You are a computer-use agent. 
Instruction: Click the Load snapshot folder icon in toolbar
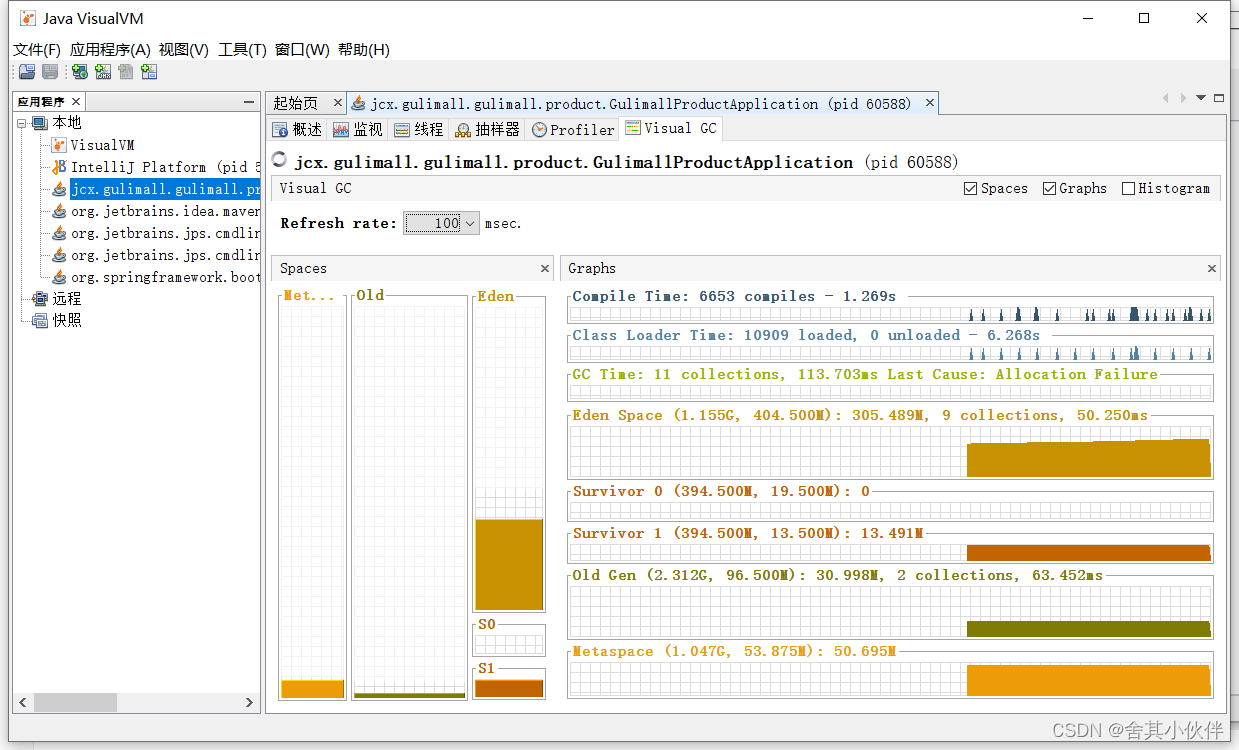[27, 72]
